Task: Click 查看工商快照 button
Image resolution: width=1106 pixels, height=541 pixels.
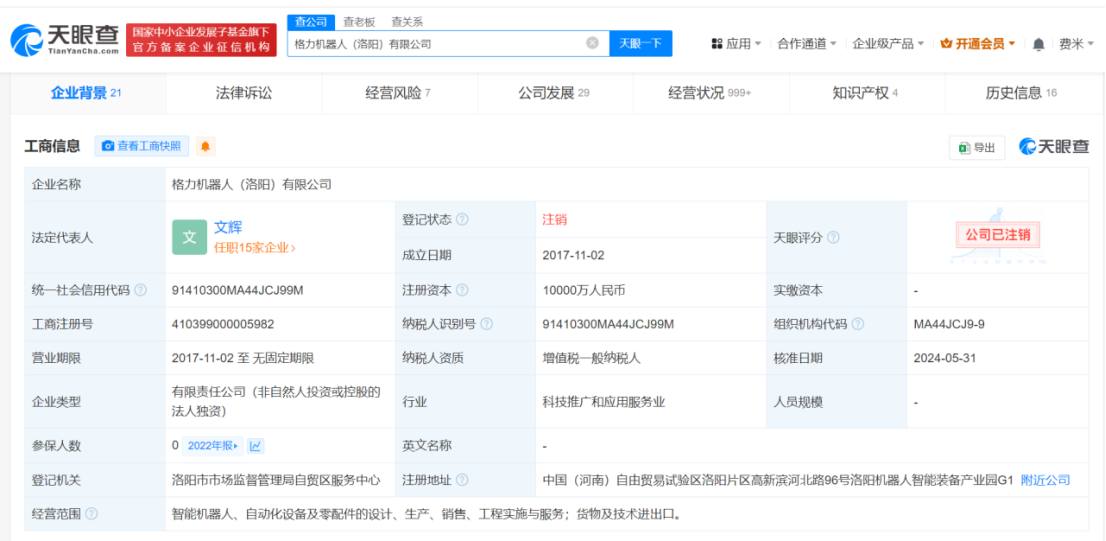Action: 142,146
